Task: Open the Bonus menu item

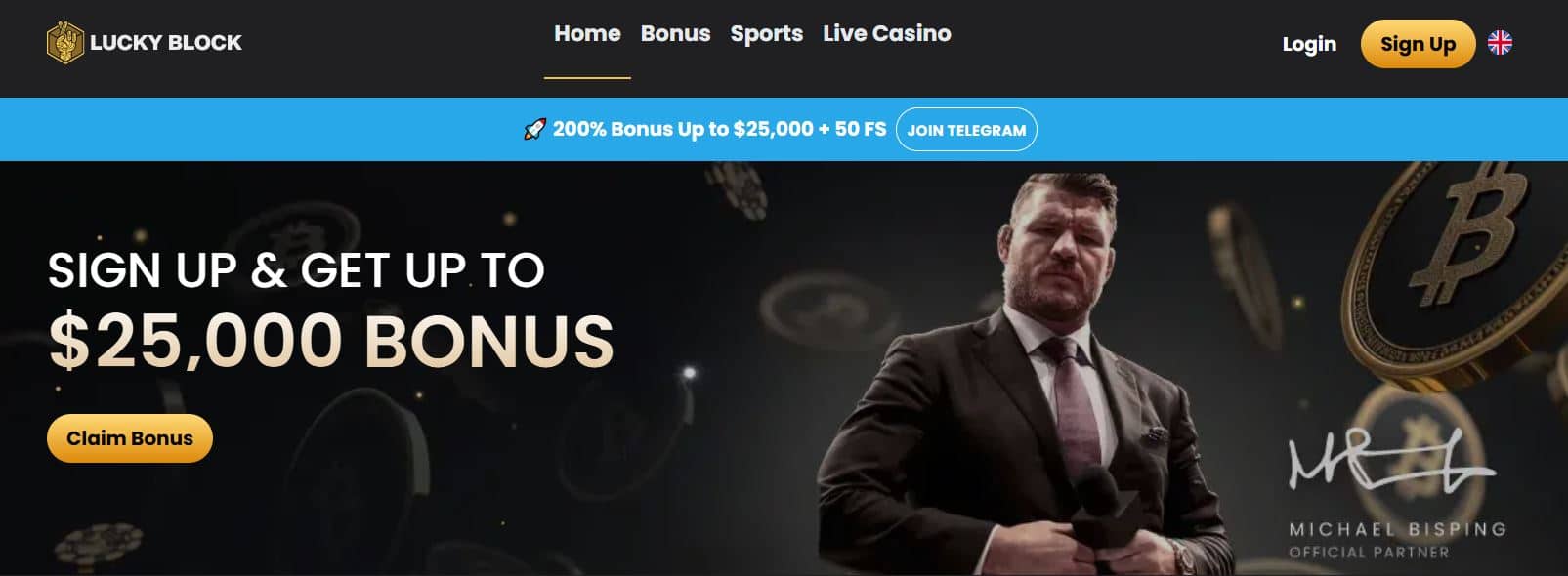Action: [675, 33]
